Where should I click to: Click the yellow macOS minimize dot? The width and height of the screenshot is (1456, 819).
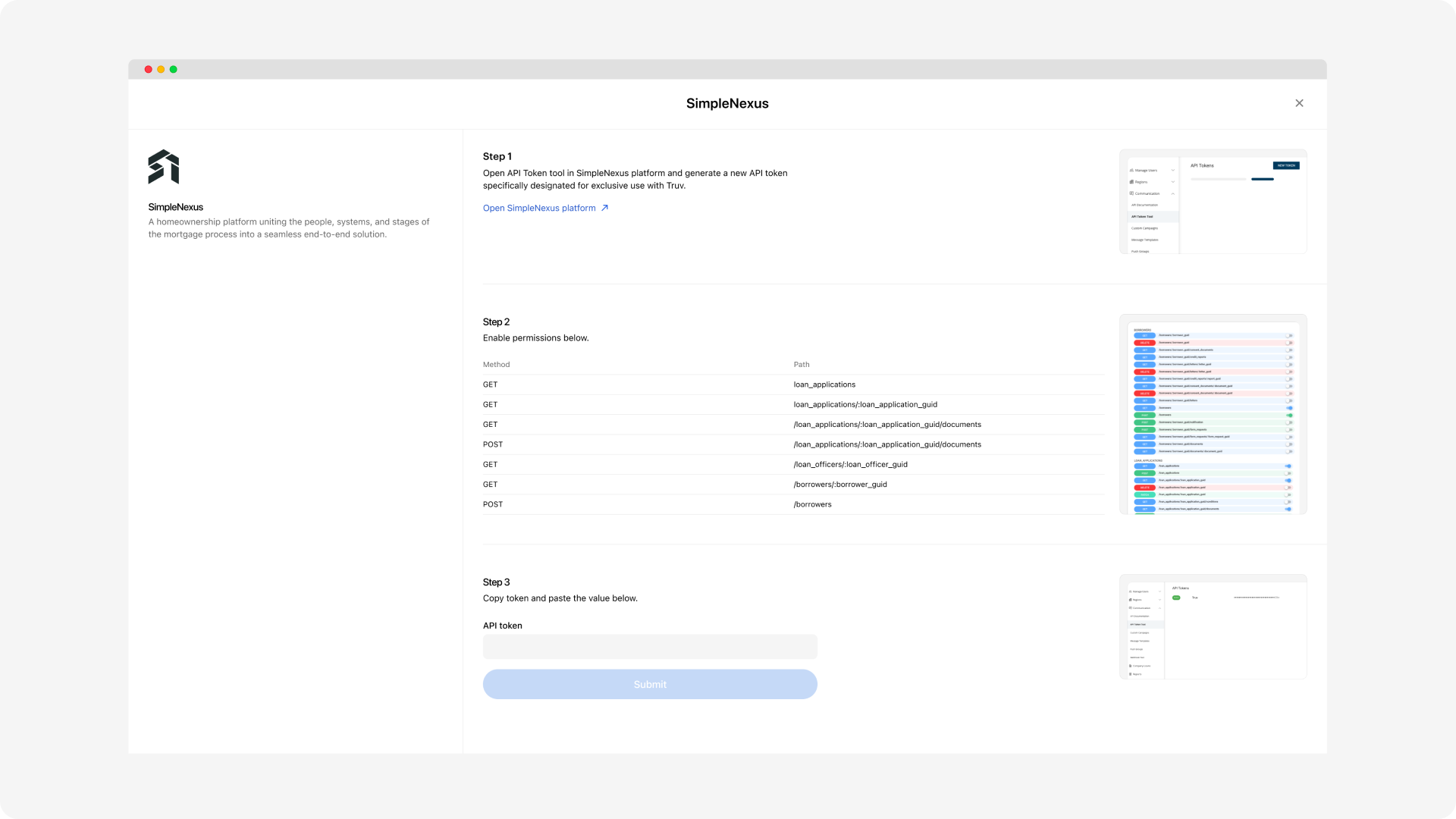161,69
